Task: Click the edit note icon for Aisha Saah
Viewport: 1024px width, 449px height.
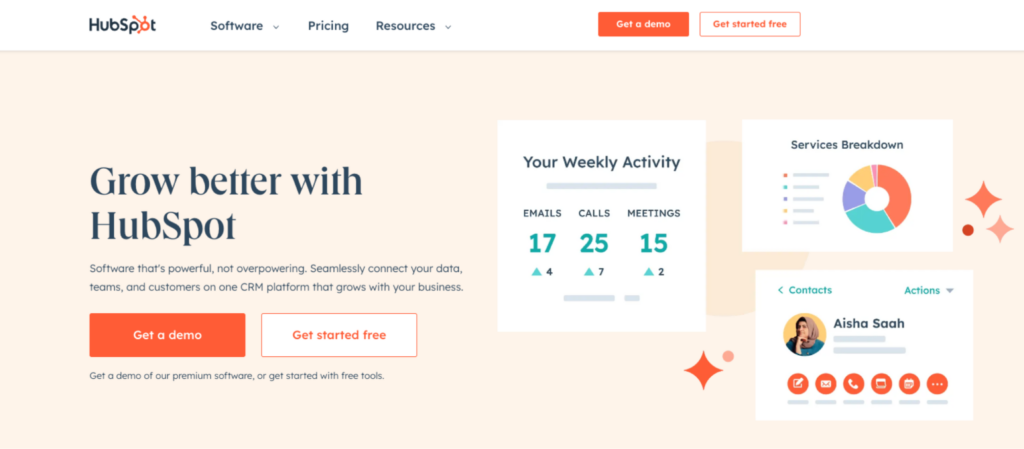Action: [x=798, y=383]
